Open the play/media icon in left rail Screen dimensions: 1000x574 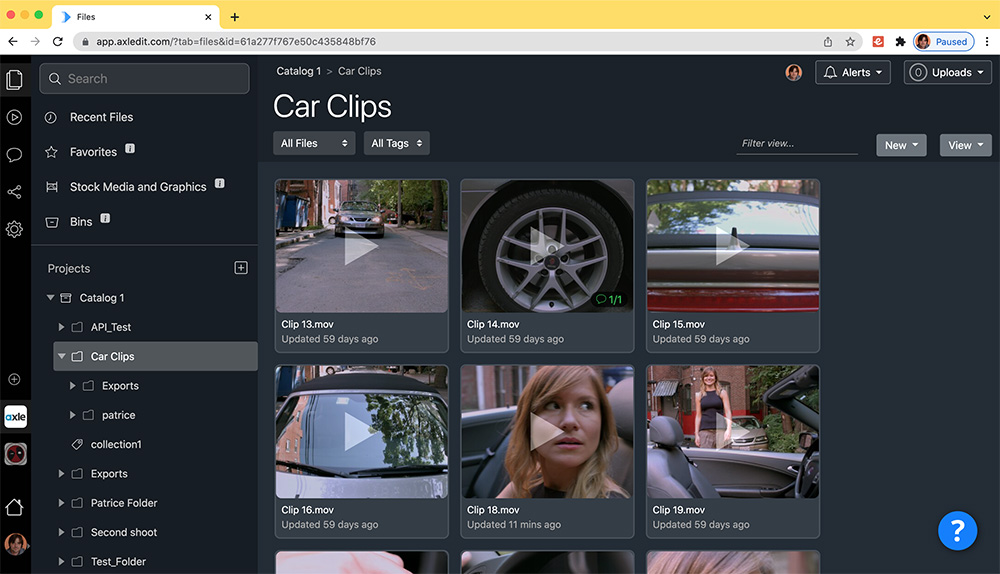(x=14, y=117)
